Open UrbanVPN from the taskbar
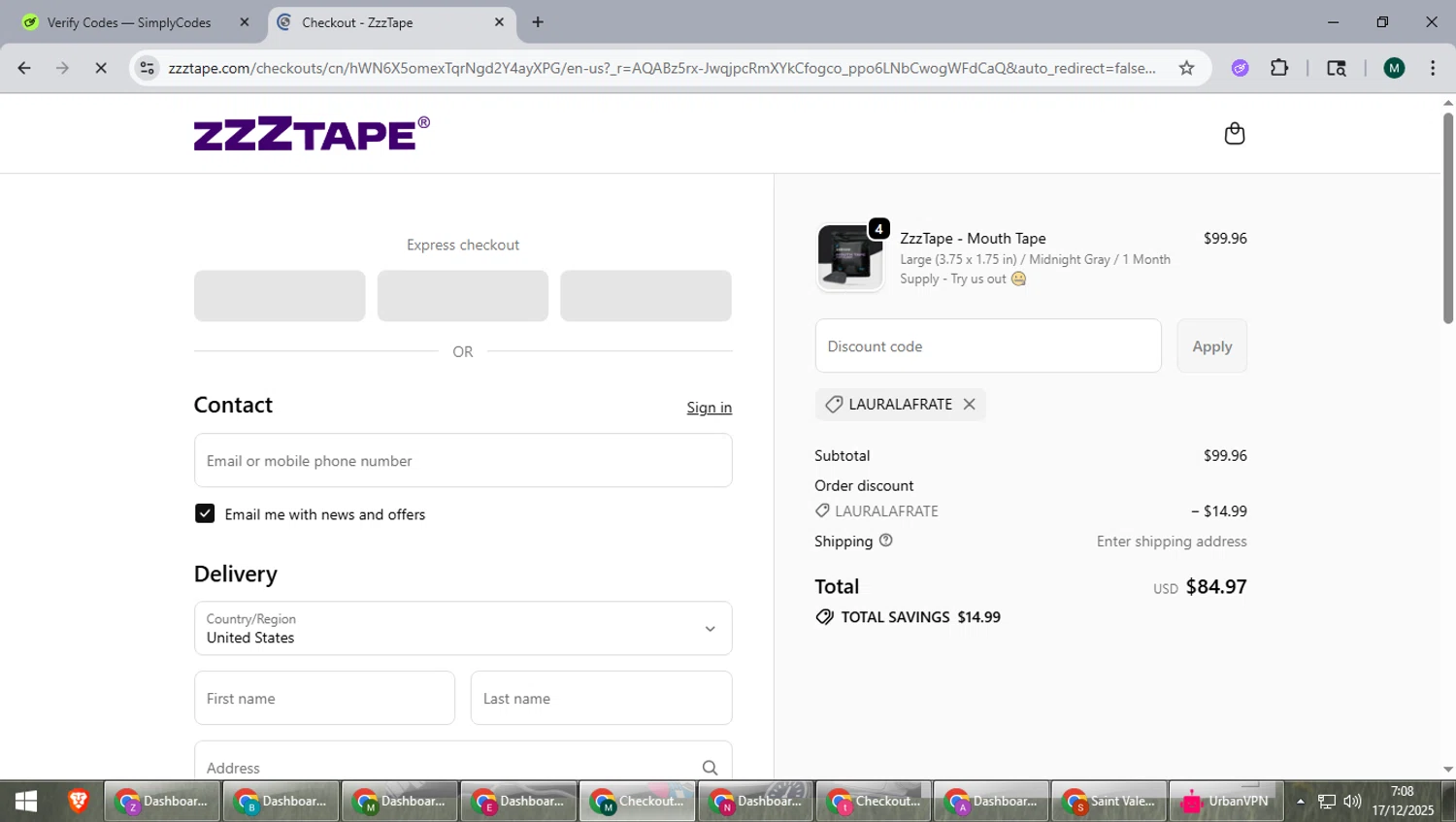This screenshot has width=1456, height=822. [1226, 801]
